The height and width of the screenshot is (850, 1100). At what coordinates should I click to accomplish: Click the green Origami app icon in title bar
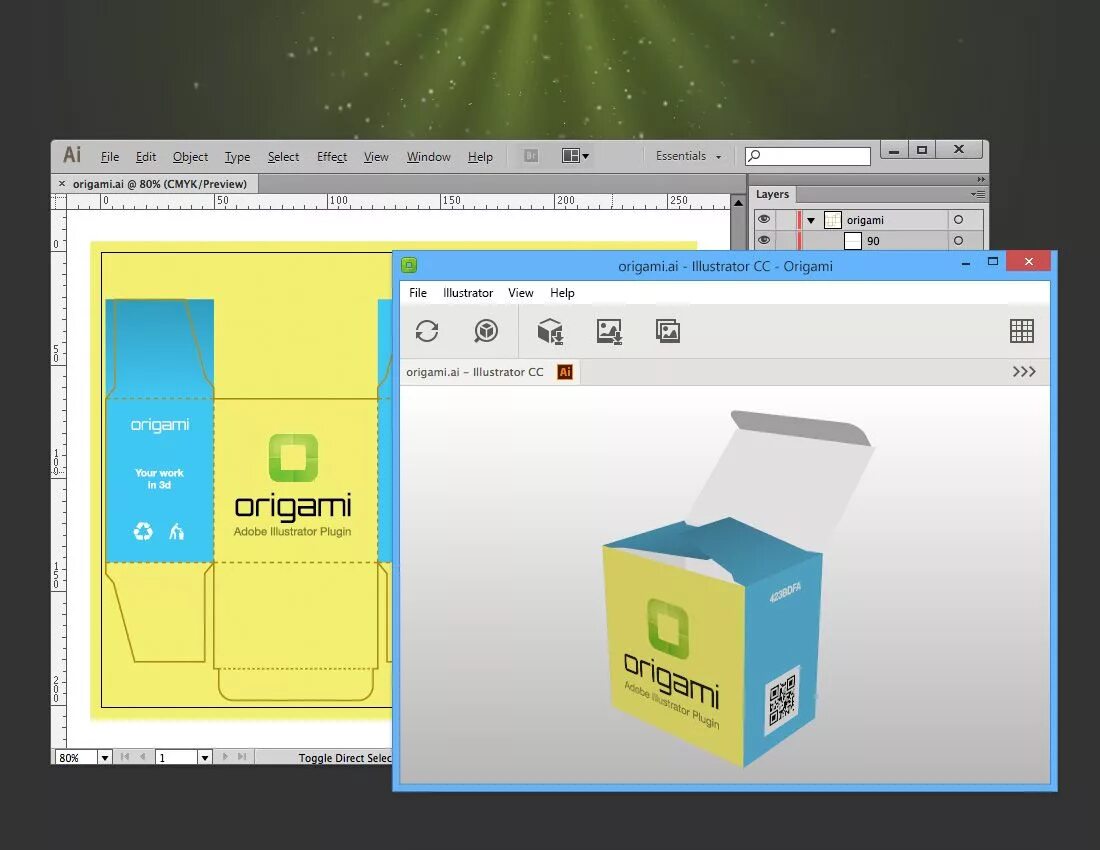tap(409, 265)
